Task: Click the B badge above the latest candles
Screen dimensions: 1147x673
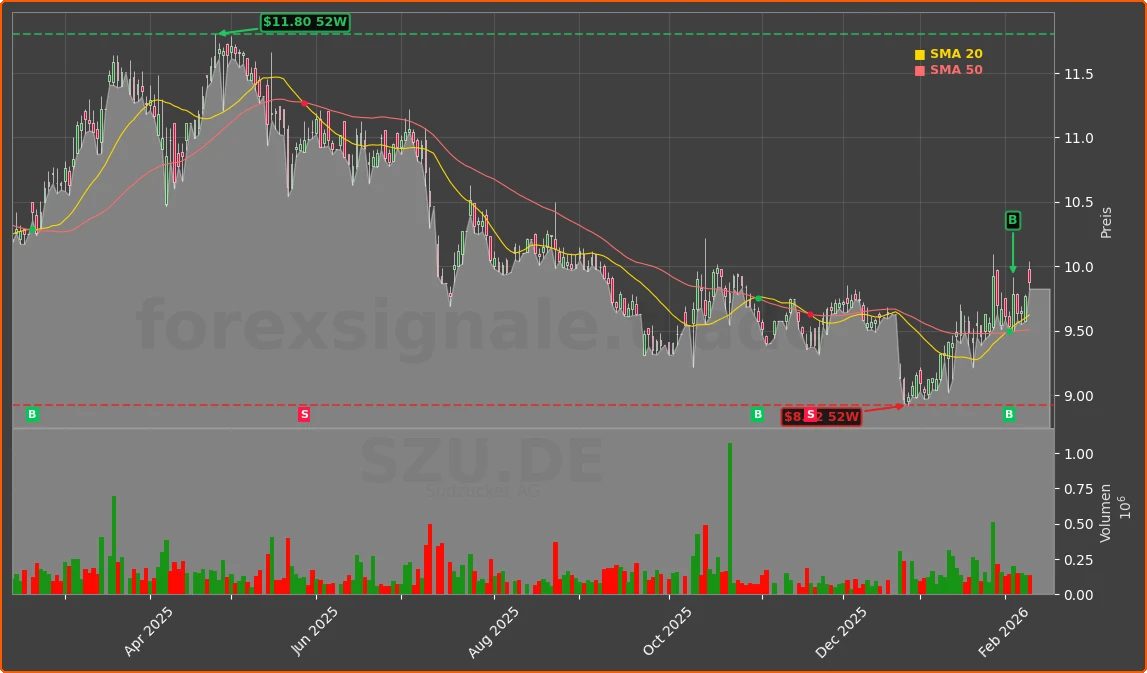Action: tap(1012, 221)
